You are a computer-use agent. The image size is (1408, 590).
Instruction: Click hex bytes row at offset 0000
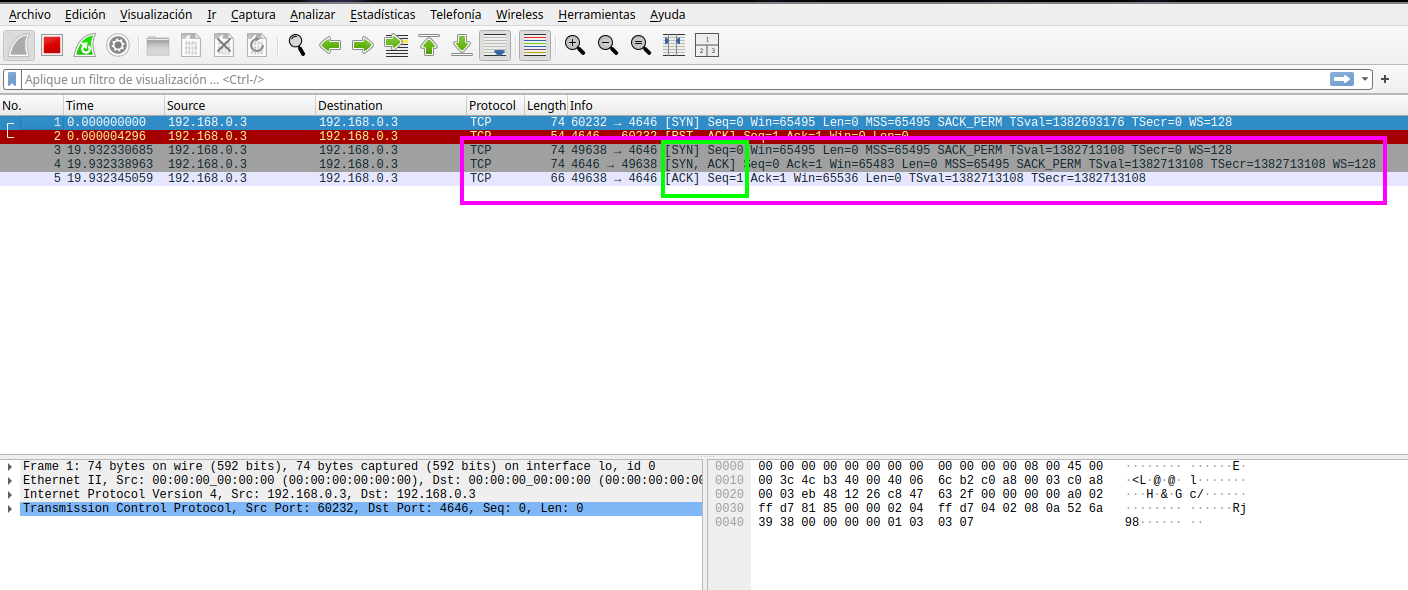931,466
